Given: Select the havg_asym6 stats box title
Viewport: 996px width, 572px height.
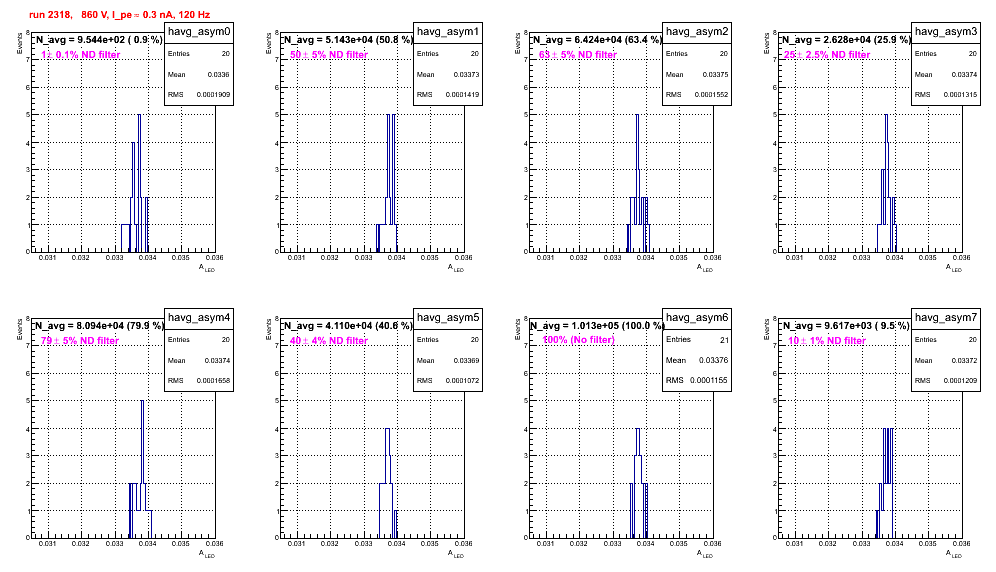Looking at the screenshot, I should click(x=697, y=318).
